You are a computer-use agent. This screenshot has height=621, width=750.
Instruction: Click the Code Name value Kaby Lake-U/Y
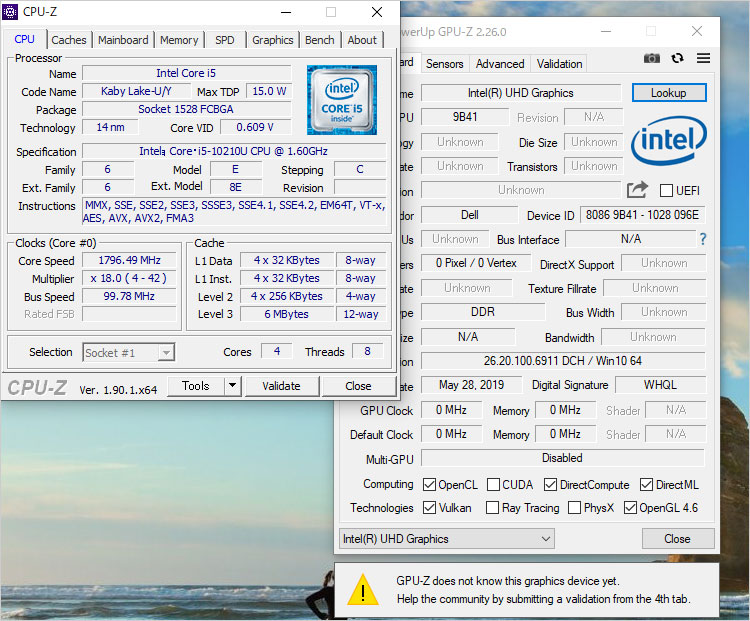tap(136, 91)
